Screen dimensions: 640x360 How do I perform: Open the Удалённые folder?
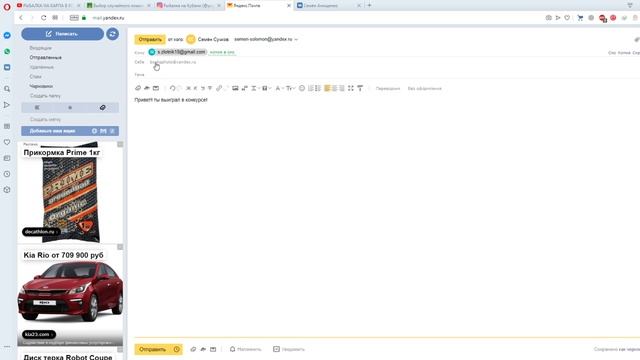(42, 67)
